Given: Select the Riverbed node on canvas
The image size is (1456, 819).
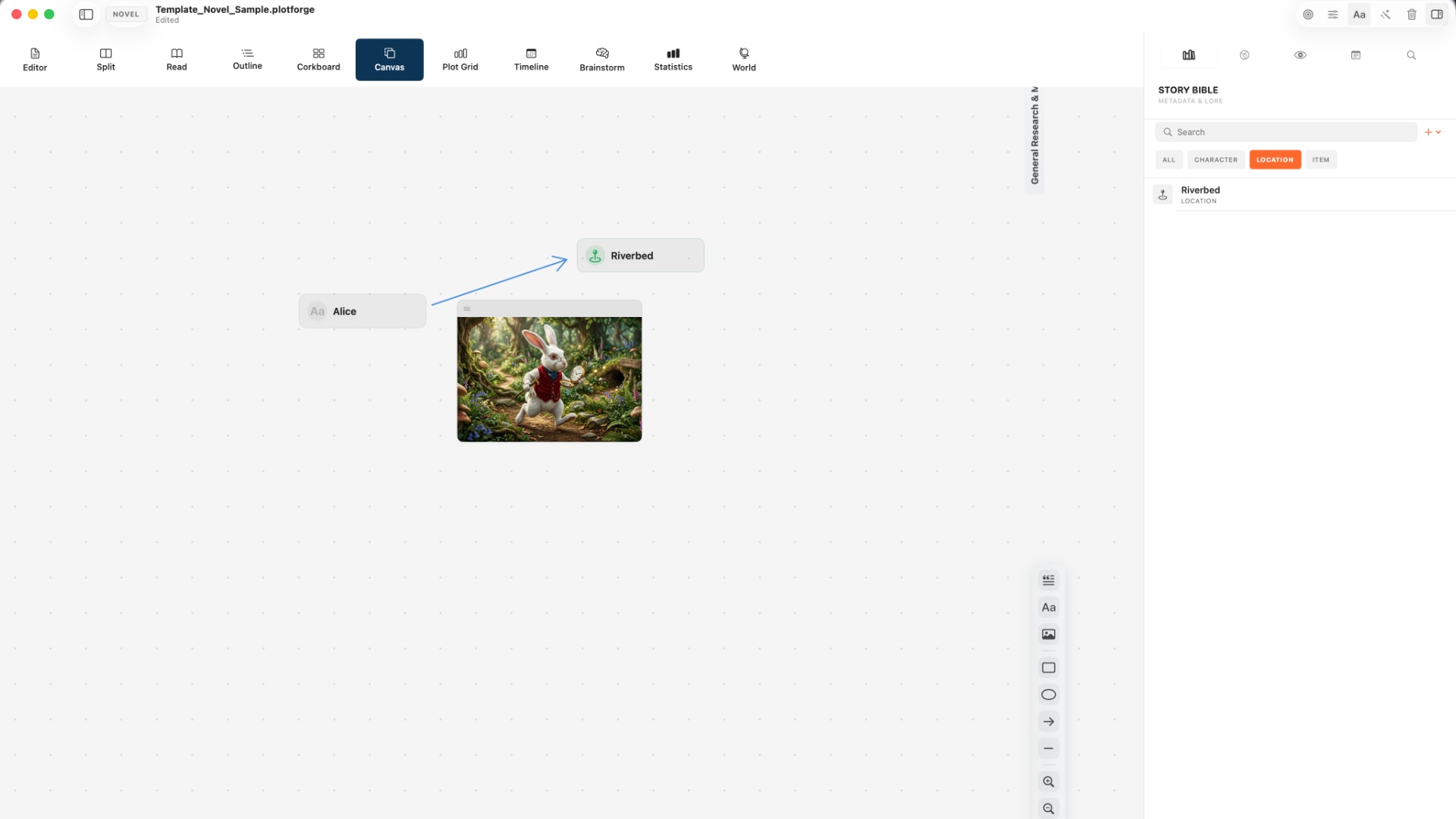Looking at the screenshot, I should pos(640,256).
